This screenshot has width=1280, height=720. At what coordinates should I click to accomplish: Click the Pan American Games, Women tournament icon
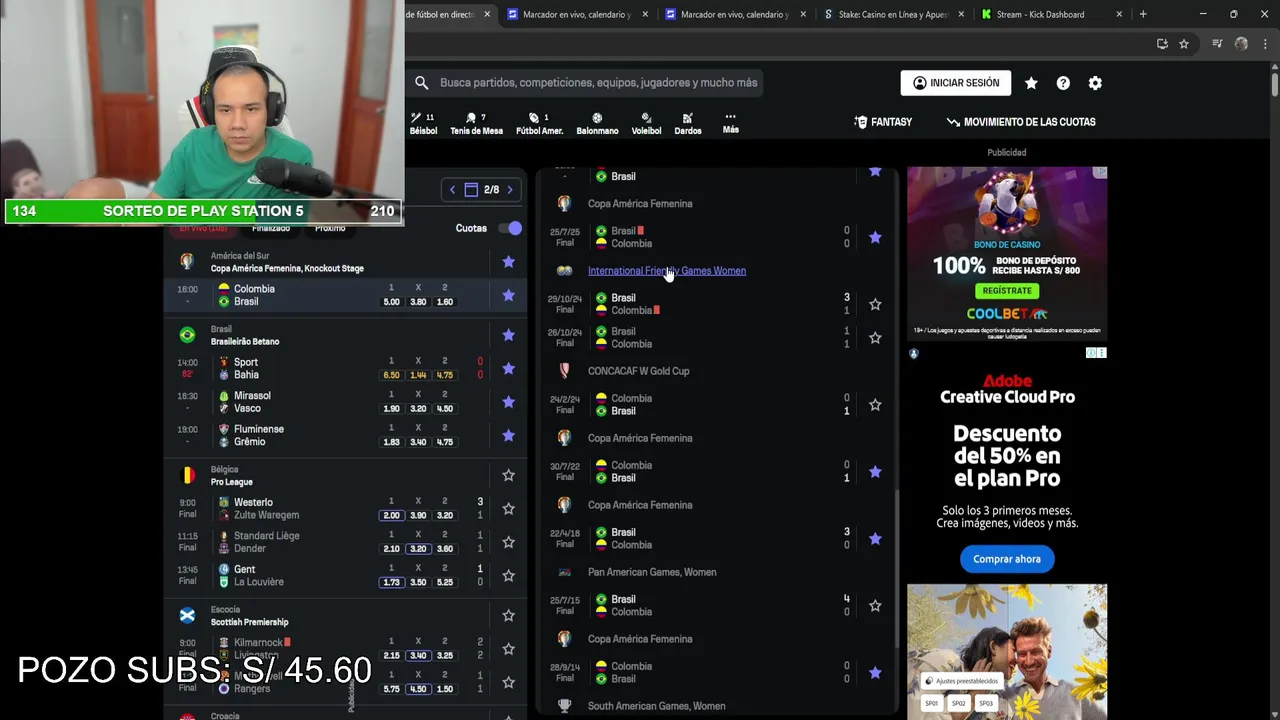[564, 572]
